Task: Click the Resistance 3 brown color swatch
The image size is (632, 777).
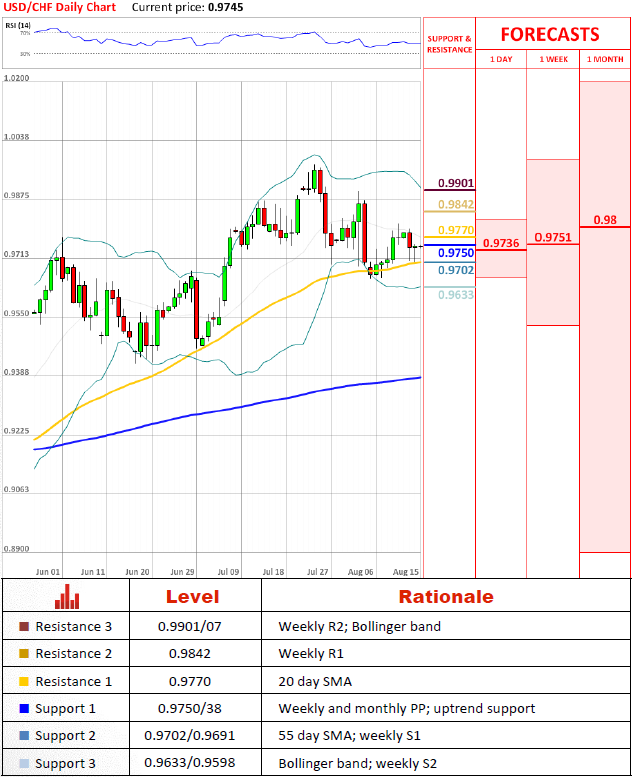Action: pyautogui.click(x=24, y=626)
